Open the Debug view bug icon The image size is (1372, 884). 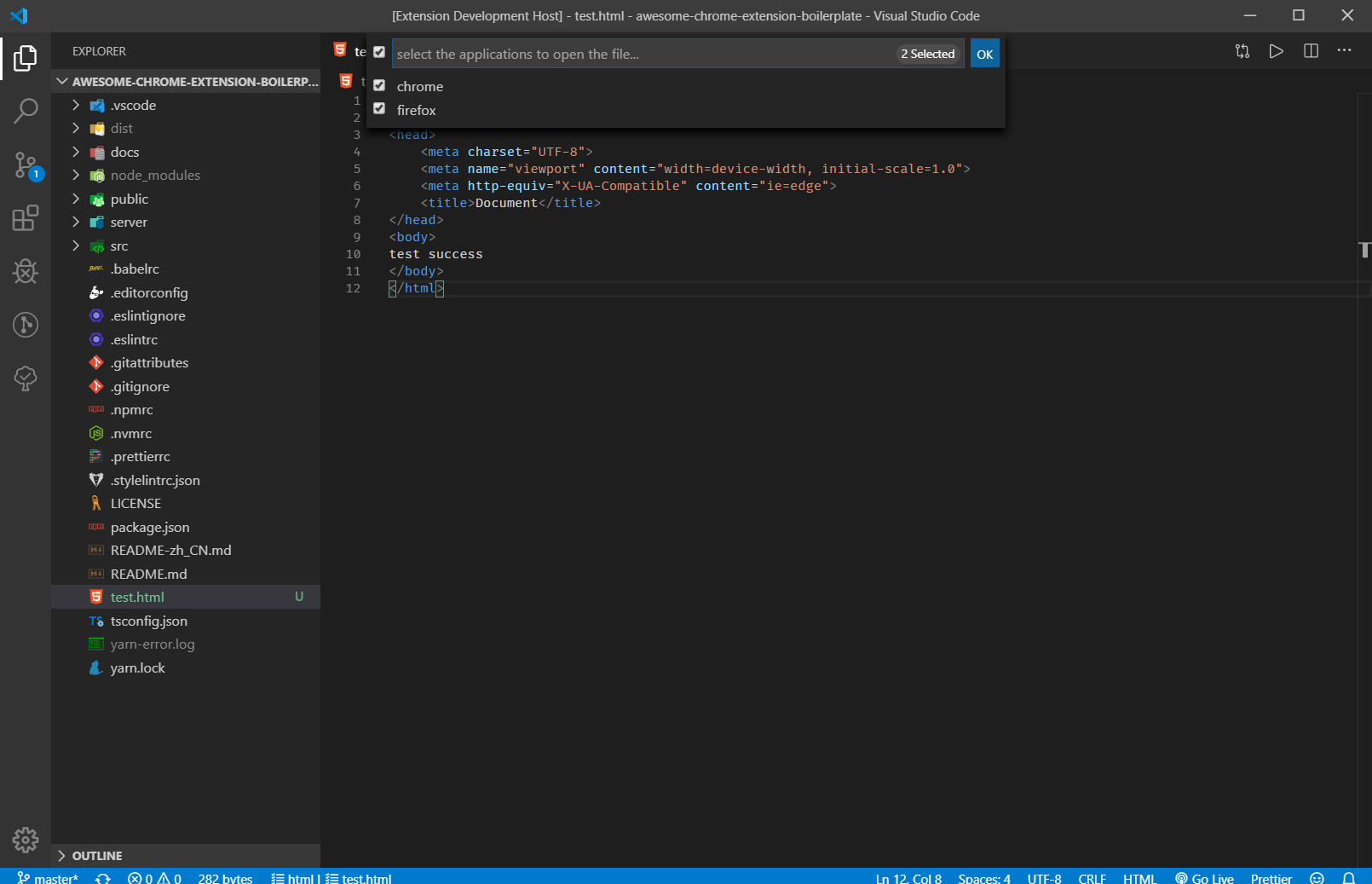(26, 271)
